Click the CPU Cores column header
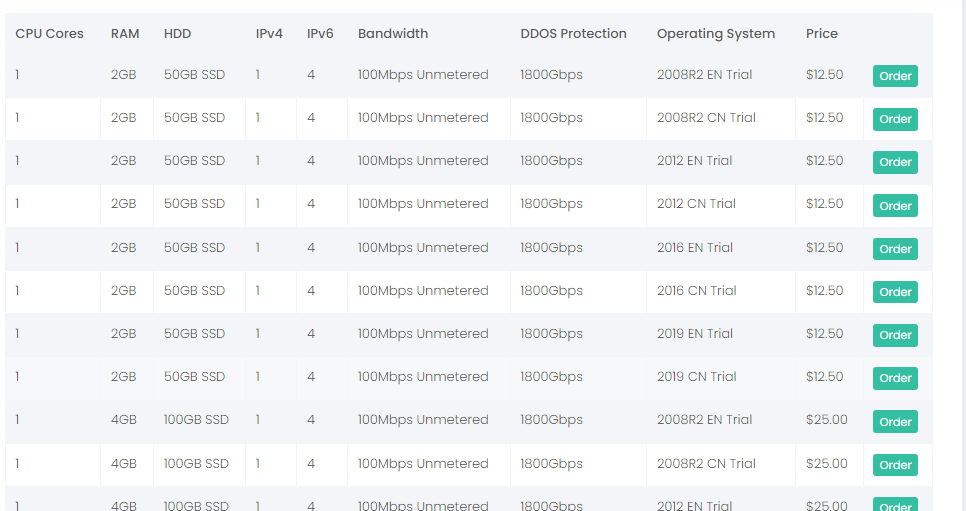The image size is (966, 511). (49, 34)
